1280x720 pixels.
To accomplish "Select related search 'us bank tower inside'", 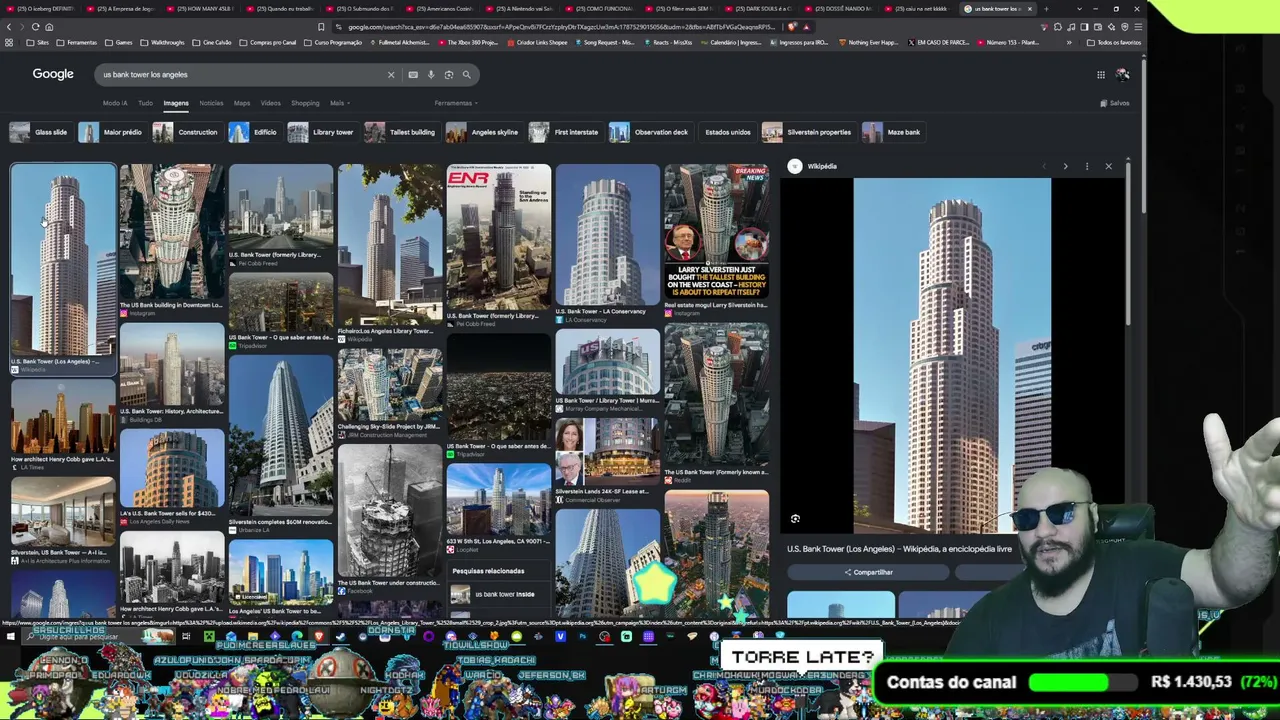I will (x=497, y=594).
